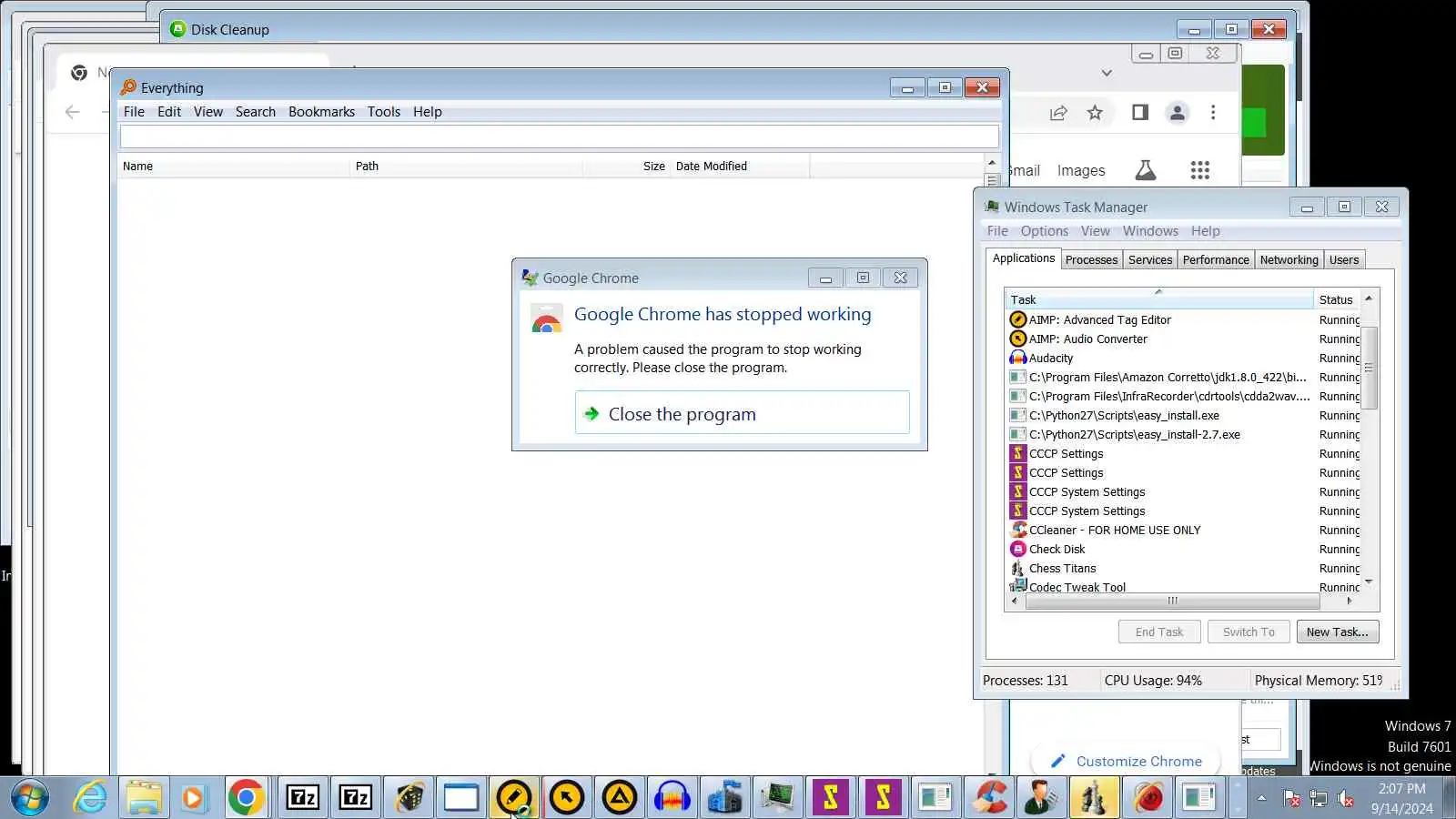Viewport: 1456px width, 819px height.
Task: Switch to the Users tab
Action: 1344,260
